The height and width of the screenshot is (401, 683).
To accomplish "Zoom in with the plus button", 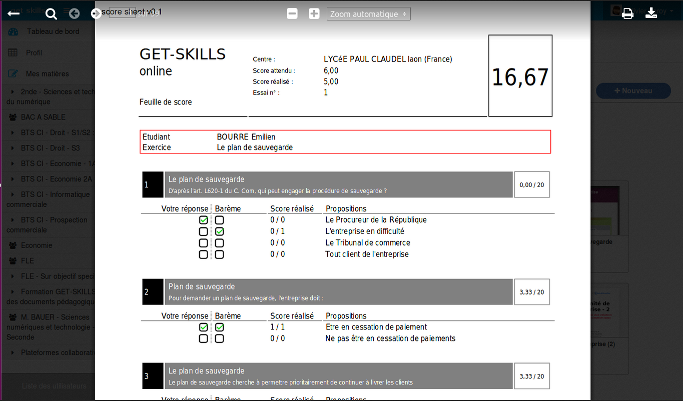I will (x=314, y=13).
